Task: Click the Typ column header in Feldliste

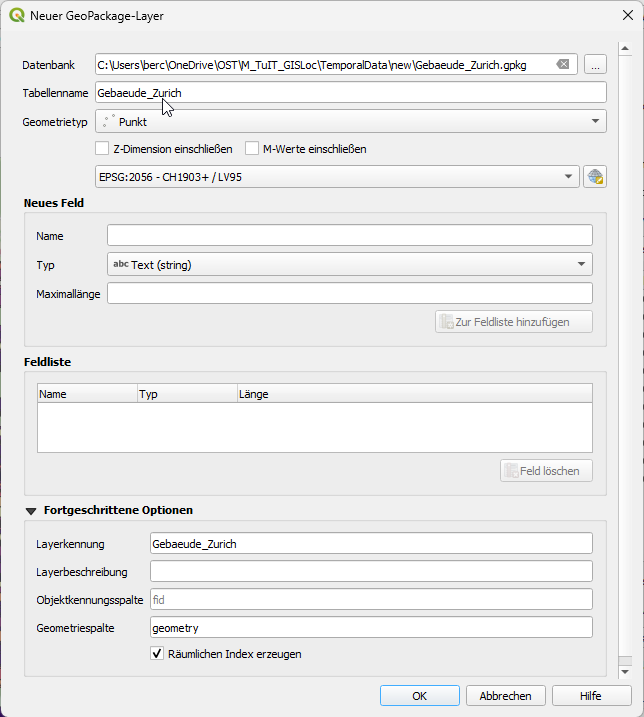Action: pyautogui.click(x=186, y=394)
